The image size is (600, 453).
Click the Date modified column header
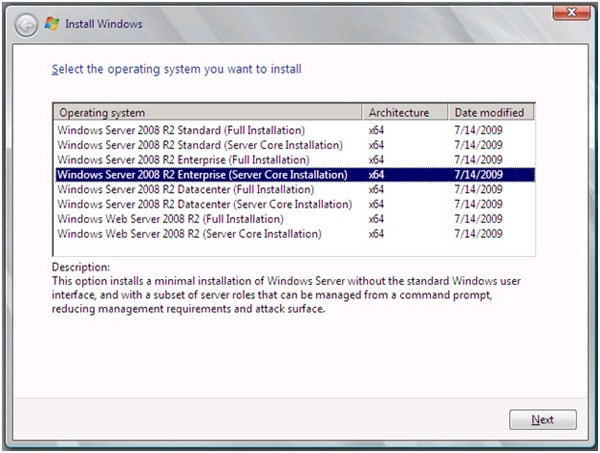[x=491, y=112]
